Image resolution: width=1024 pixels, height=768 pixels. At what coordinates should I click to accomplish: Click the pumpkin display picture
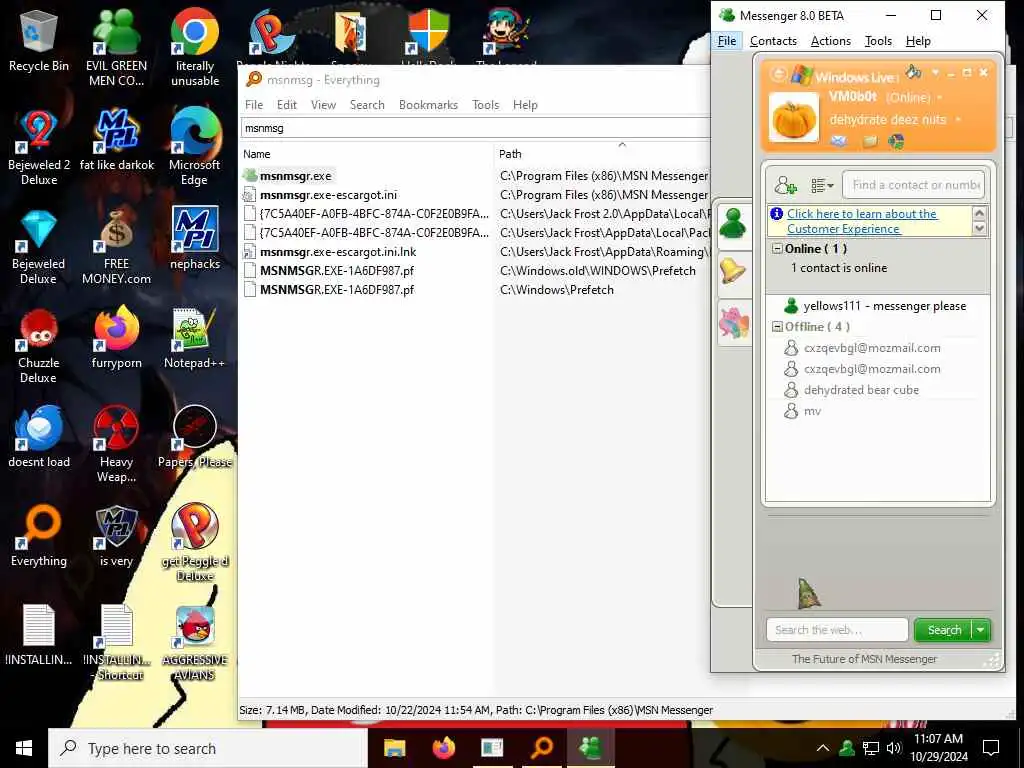click(x=793, y=118)
